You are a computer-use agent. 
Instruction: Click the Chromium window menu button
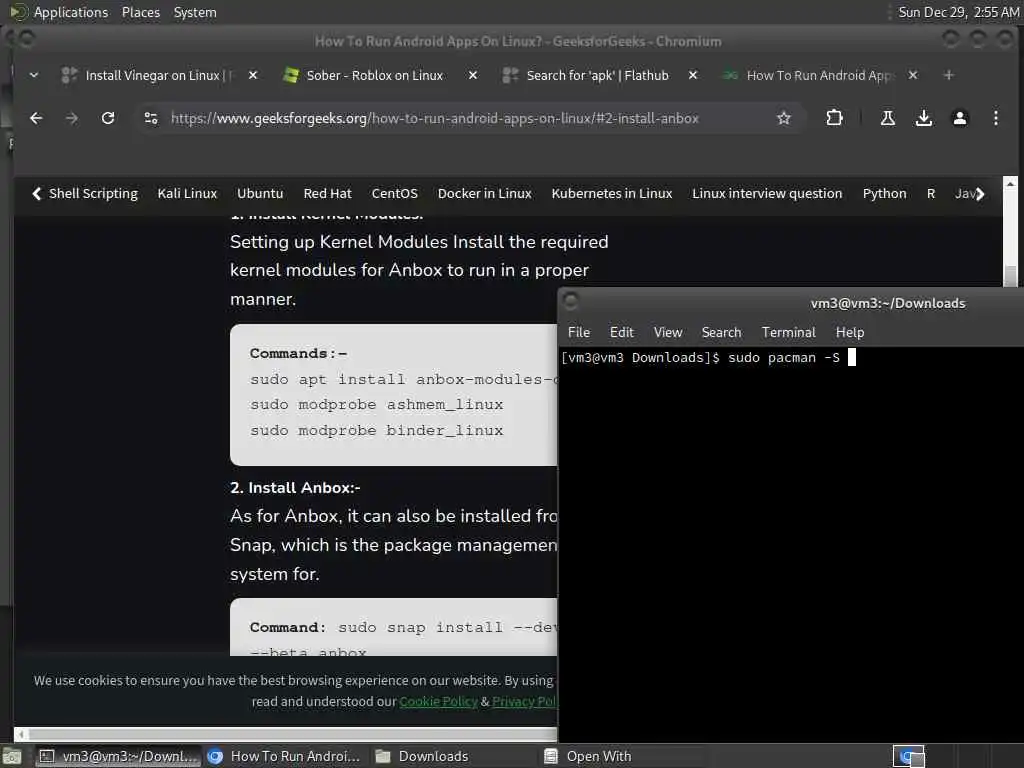(26, 39)
